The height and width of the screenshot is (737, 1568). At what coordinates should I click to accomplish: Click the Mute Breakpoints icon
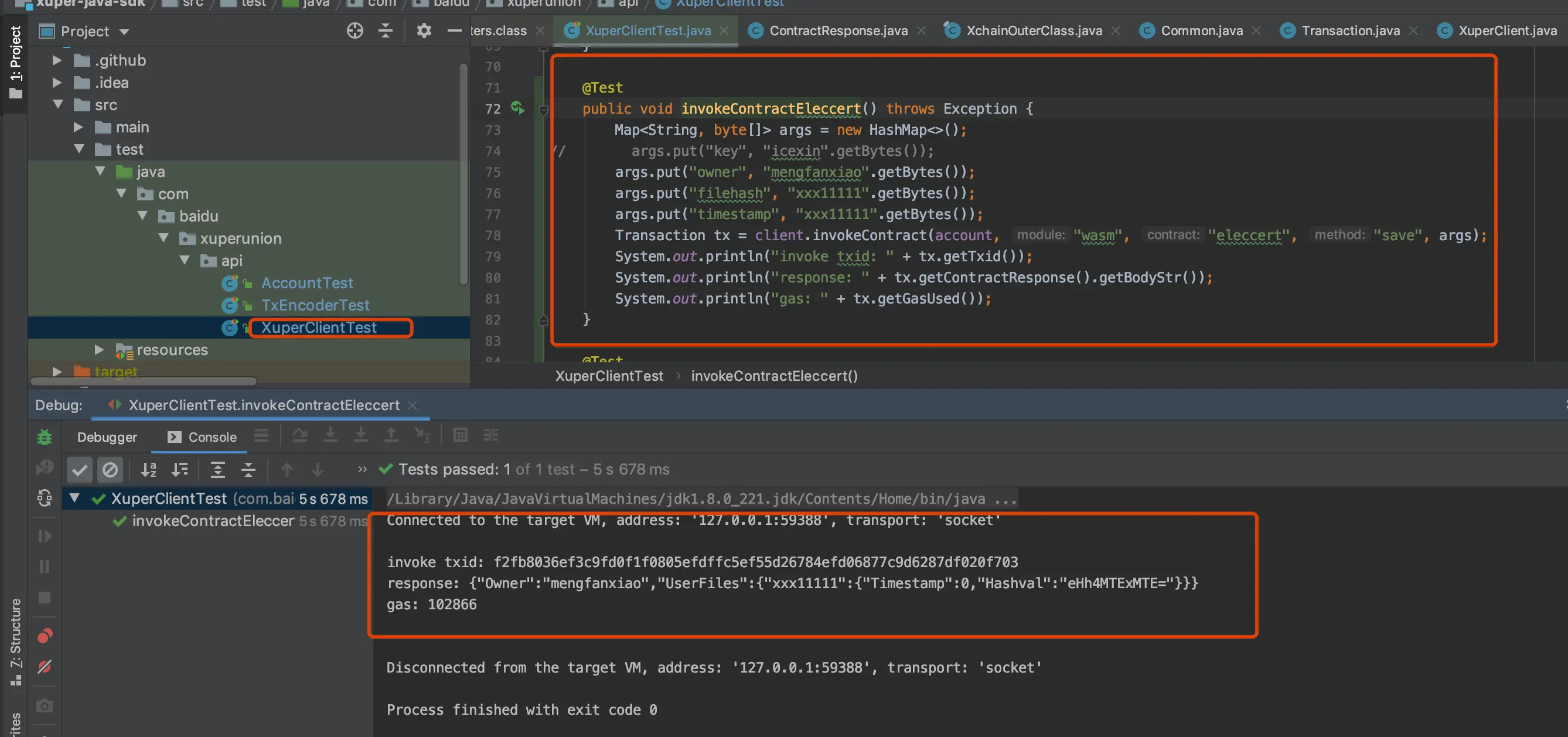(45, 666)
